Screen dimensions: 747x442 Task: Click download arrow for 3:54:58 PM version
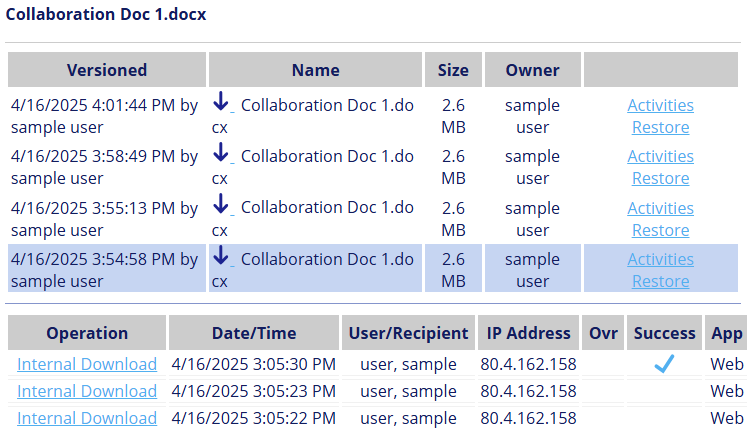tap(222, 256)
